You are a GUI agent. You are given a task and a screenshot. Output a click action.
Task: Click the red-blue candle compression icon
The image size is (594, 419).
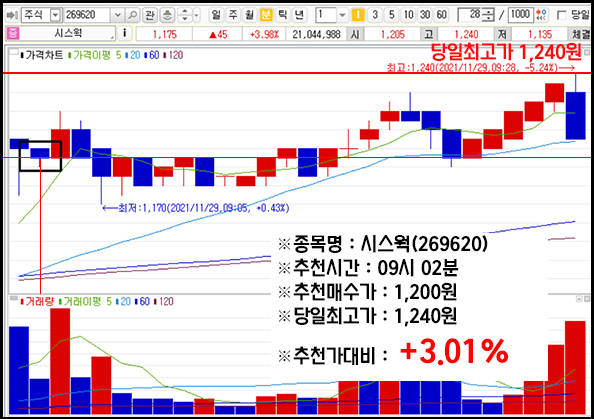[x=542, y=15]
